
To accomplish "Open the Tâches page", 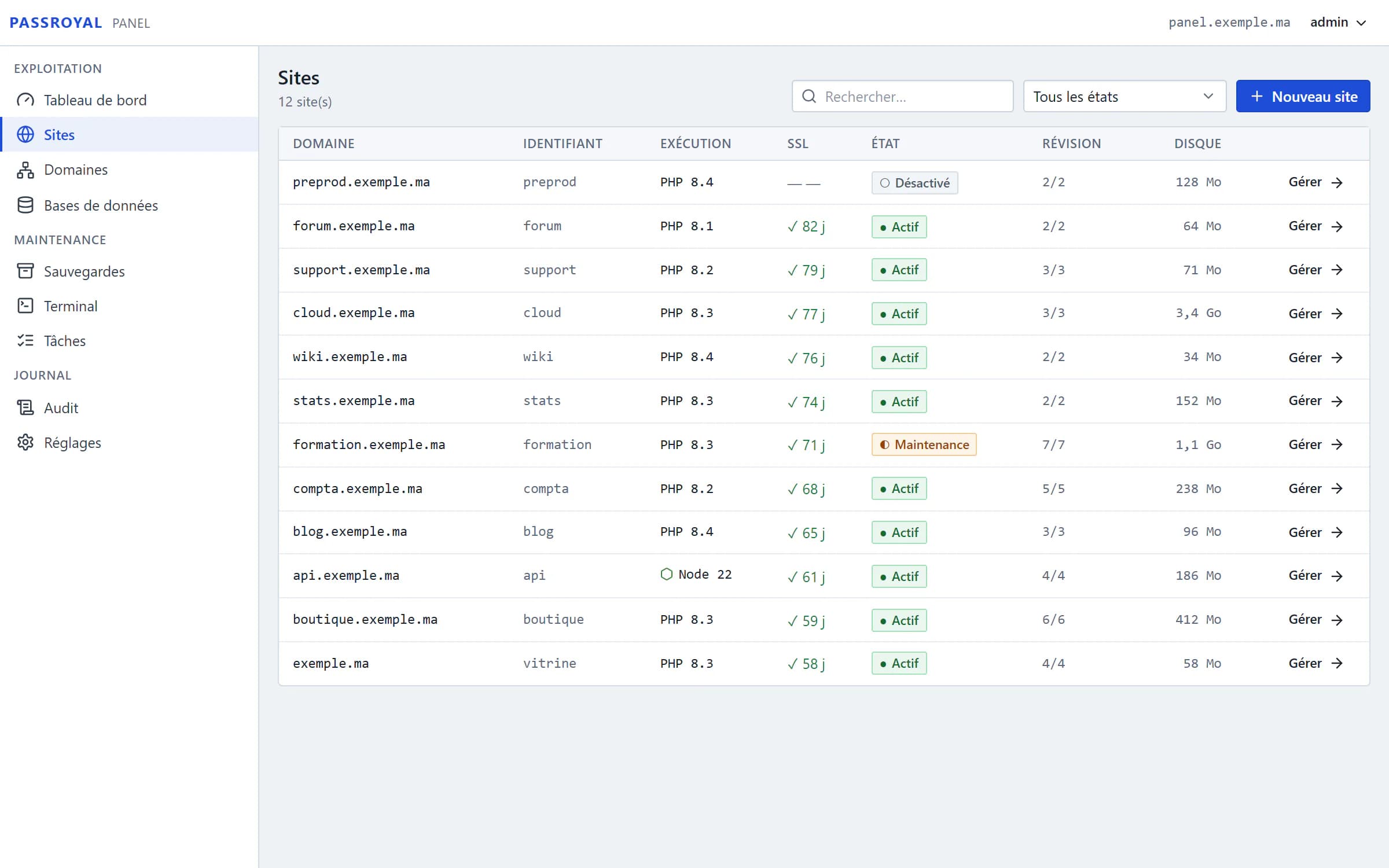I will pos(130,341).
